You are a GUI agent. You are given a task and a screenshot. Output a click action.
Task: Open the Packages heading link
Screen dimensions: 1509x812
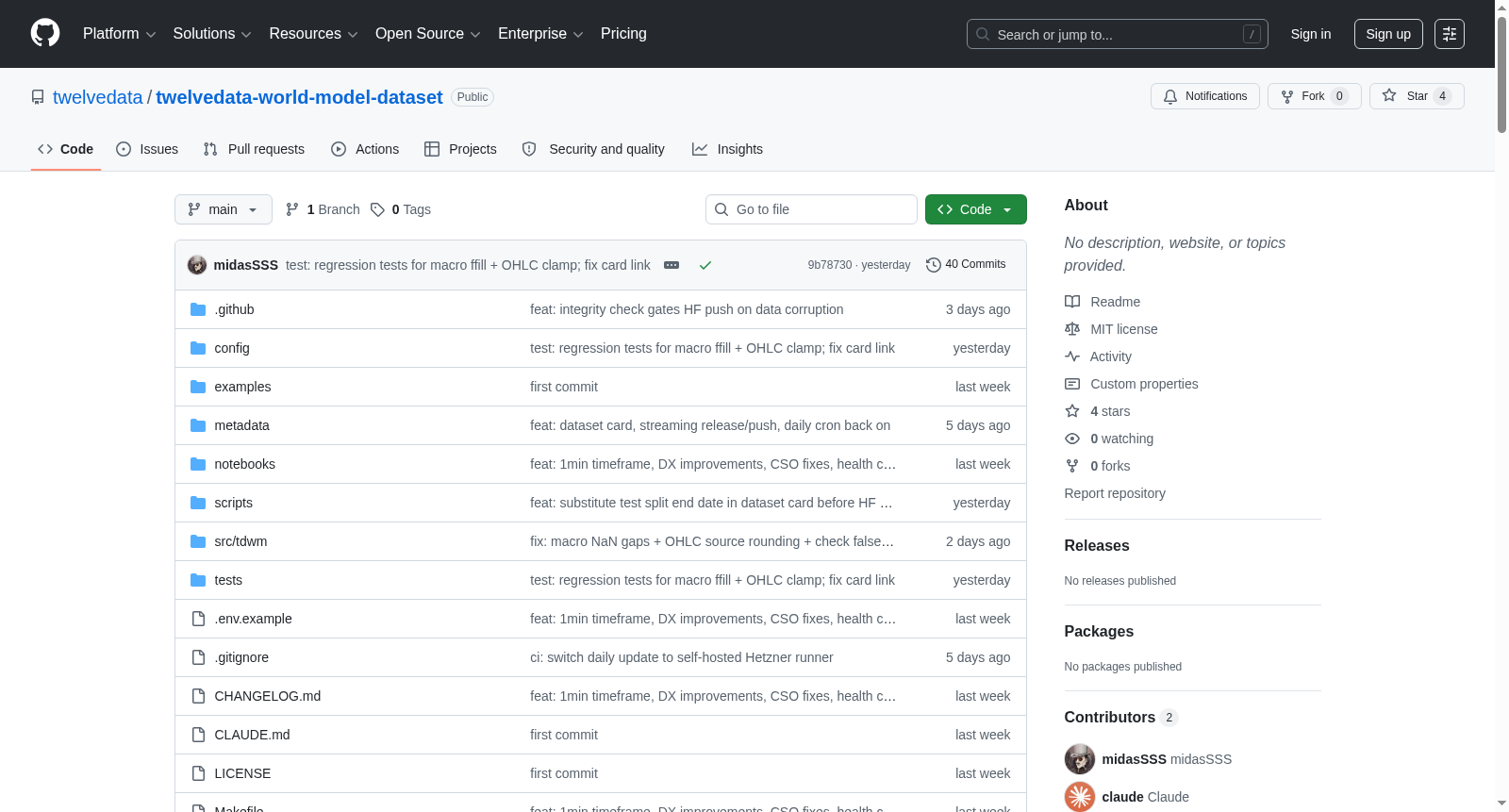click(1099, 631)
